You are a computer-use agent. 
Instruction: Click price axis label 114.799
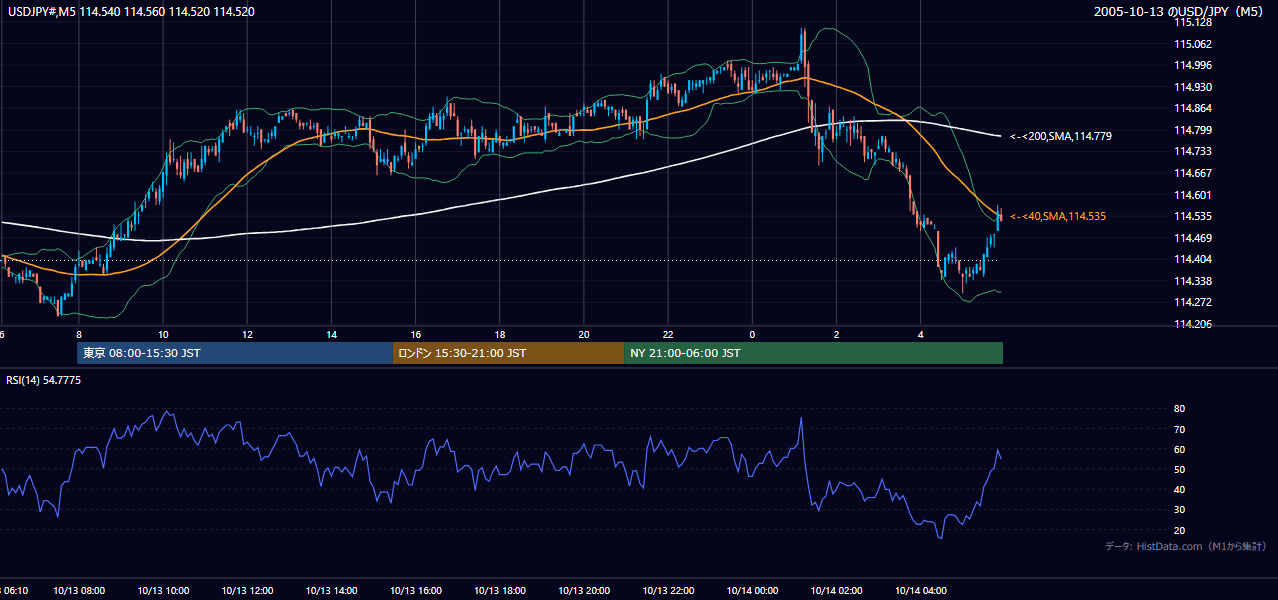tap(1192, 130)
